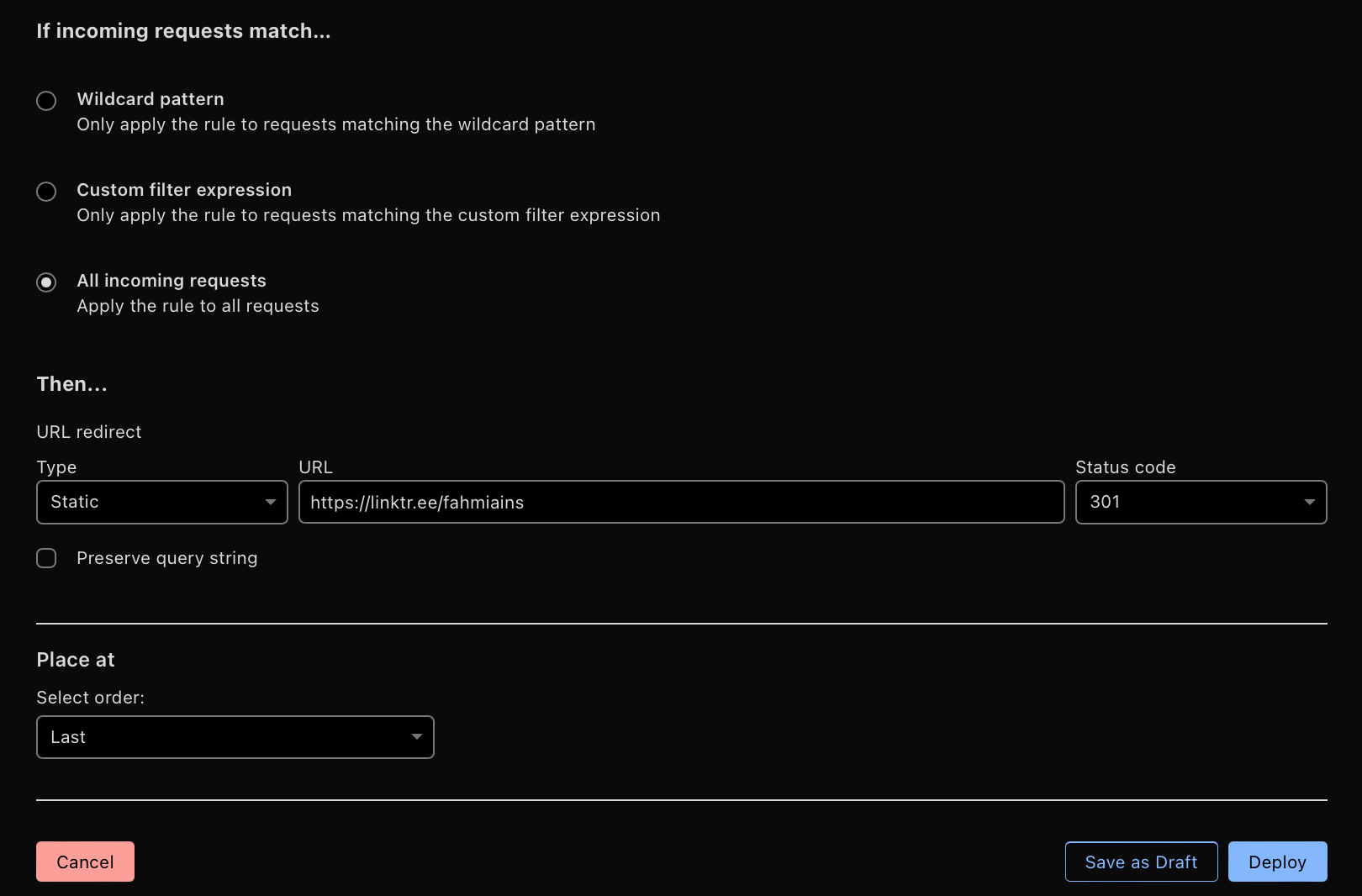Open the Status code dropdown showing 301
Viewport: 1362px width, 896px height.
click(1201, 502)
